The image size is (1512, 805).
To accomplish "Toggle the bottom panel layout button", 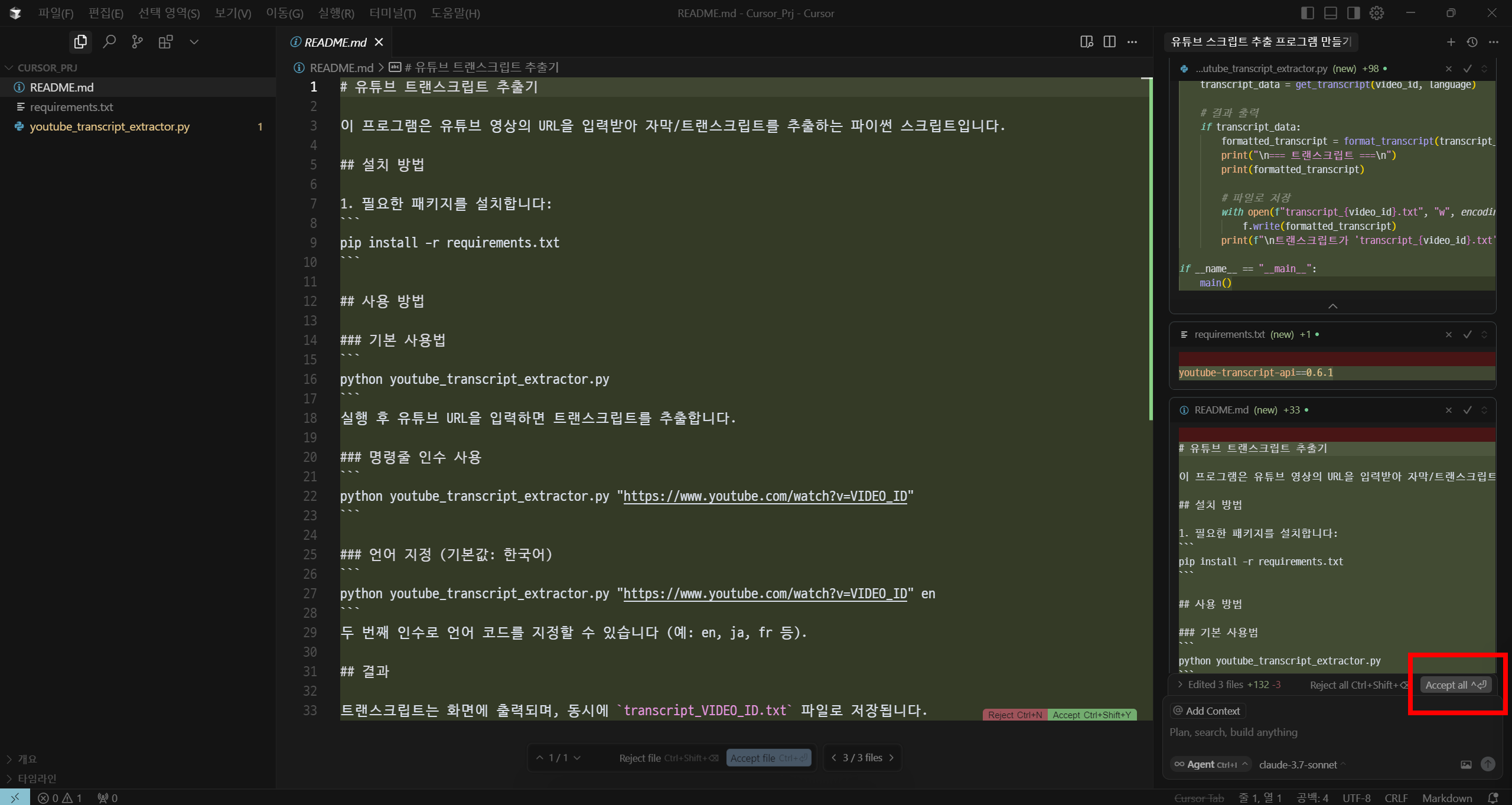I will [1331, 13].
